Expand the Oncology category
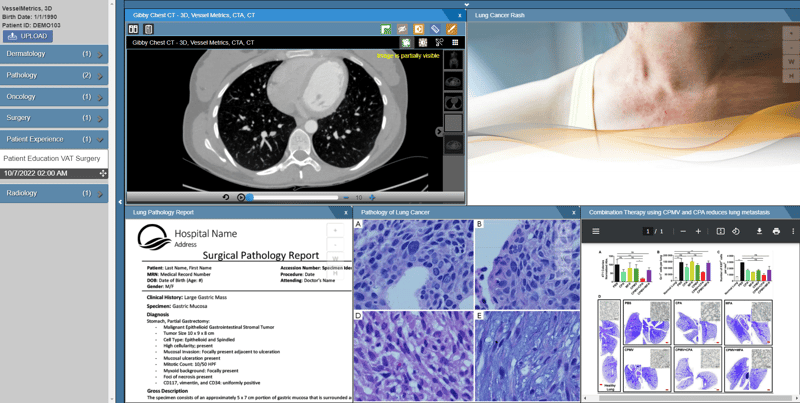 54,97
